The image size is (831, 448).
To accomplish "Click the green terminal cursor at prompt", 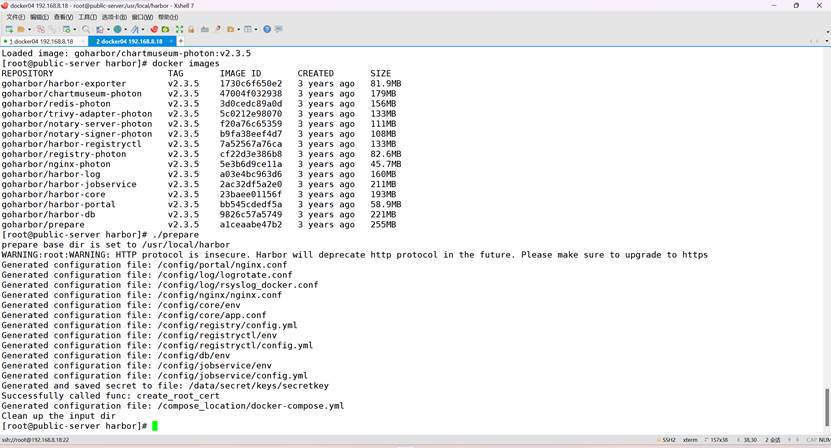I will point(155,426).
